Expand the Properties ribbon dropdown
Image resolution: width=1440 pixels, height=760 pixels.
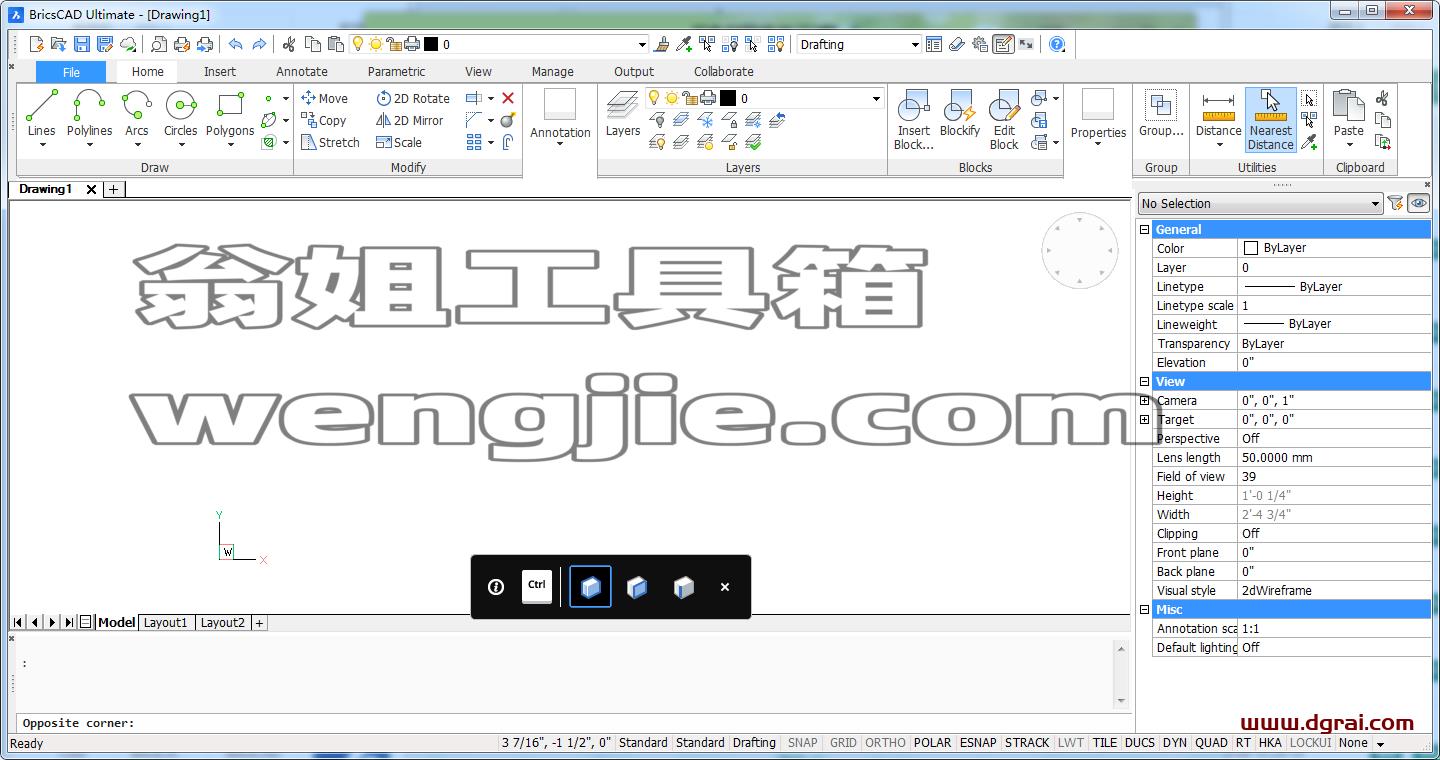(1098, 145)
